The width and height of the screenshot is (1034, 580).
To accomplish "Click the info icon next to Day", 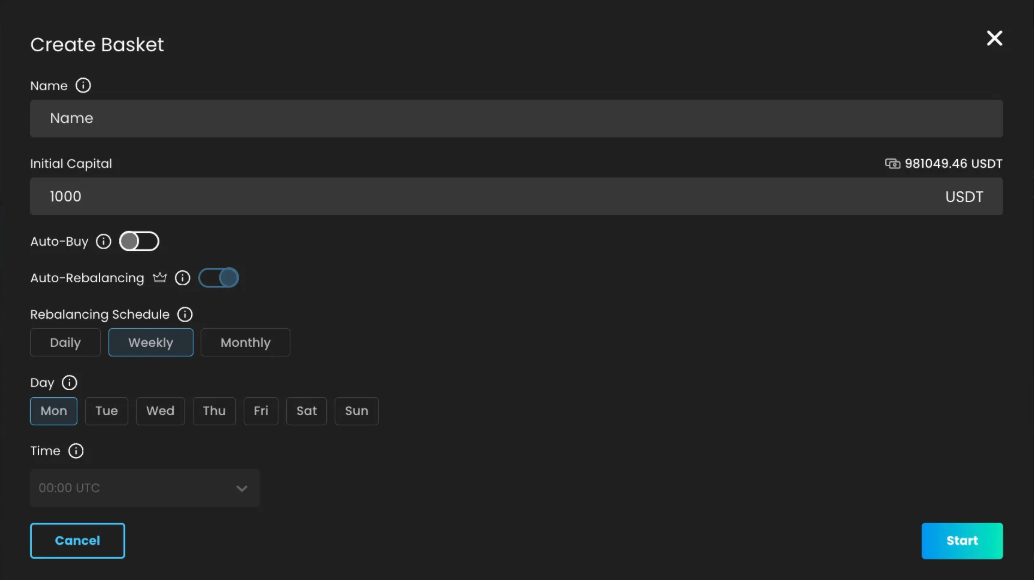I will tap(69, 383).
